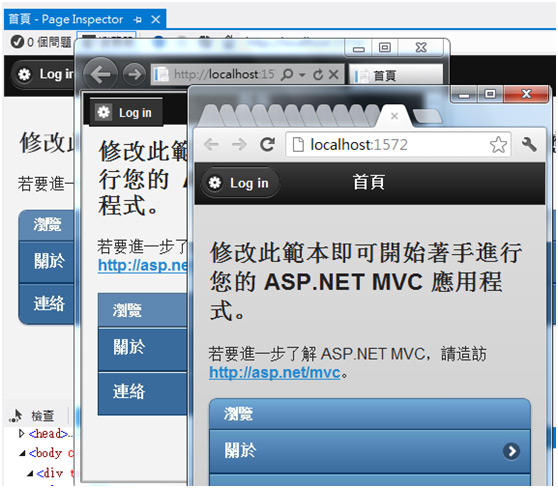Go back in Chrome window
The height and width of the screenshot is (488, 558).
(211, 145)
